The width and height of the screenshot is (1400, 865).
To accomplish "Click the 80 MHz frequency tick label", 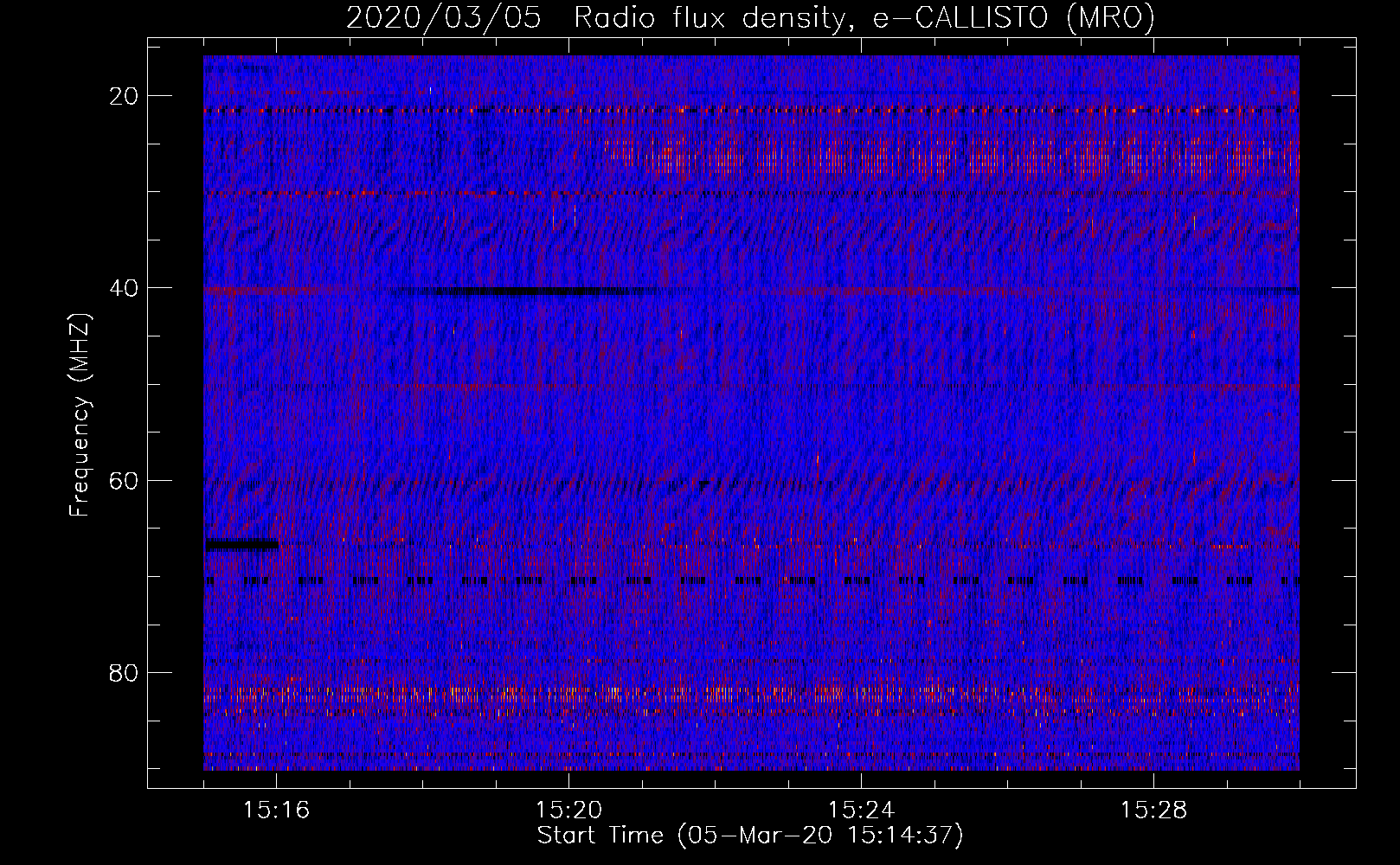I will click(x=124, y=672).
